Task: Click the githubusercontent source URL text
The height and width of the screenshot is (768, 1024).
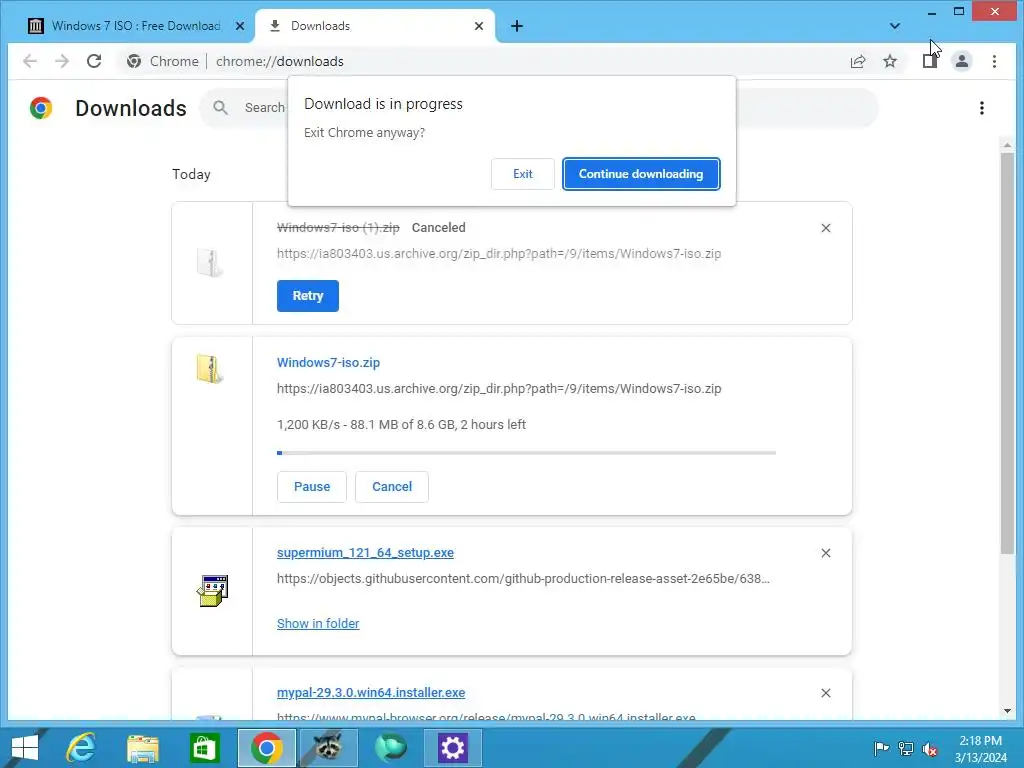Action: click(523, 579)
